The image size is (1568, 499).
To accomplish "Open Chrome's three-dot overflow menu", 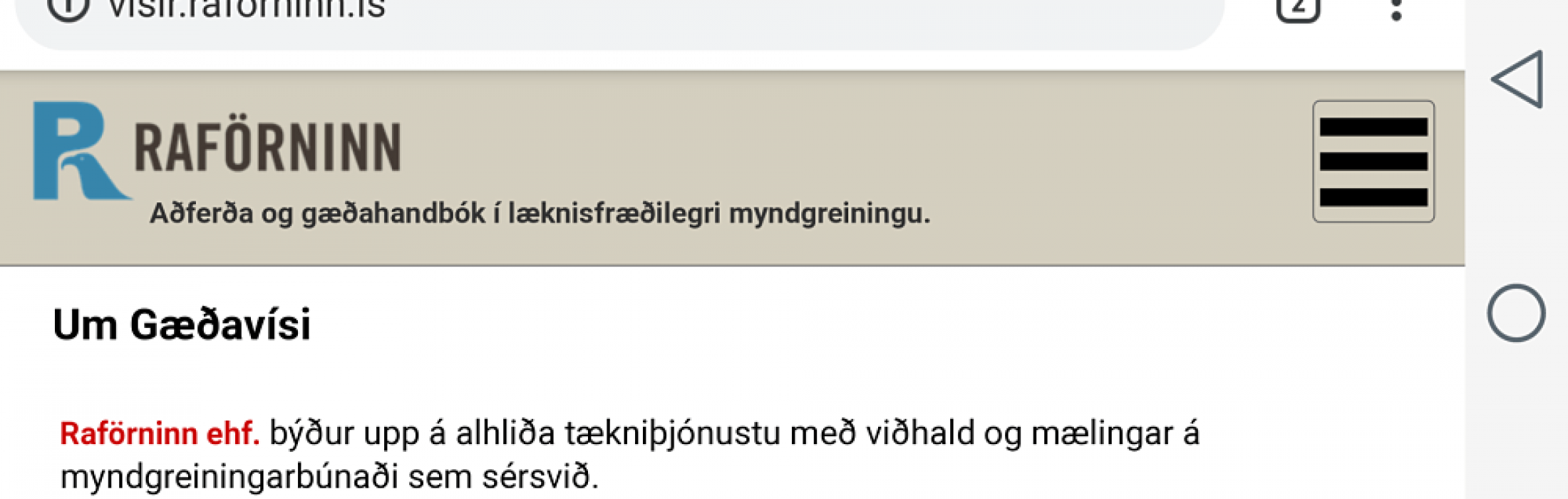I will (1396, 9).
